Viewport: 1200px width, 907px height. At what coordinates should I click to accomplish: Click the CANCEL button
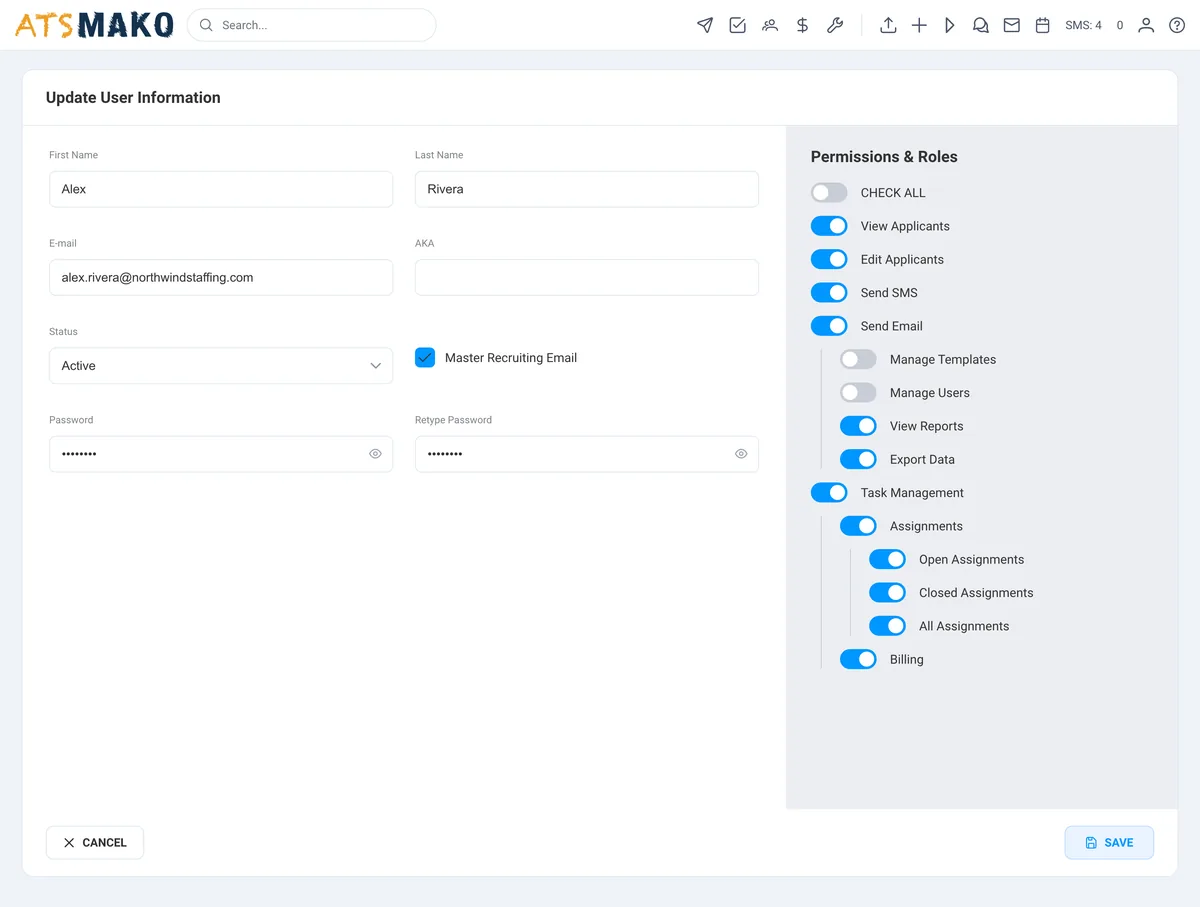[x=95, y=843]
